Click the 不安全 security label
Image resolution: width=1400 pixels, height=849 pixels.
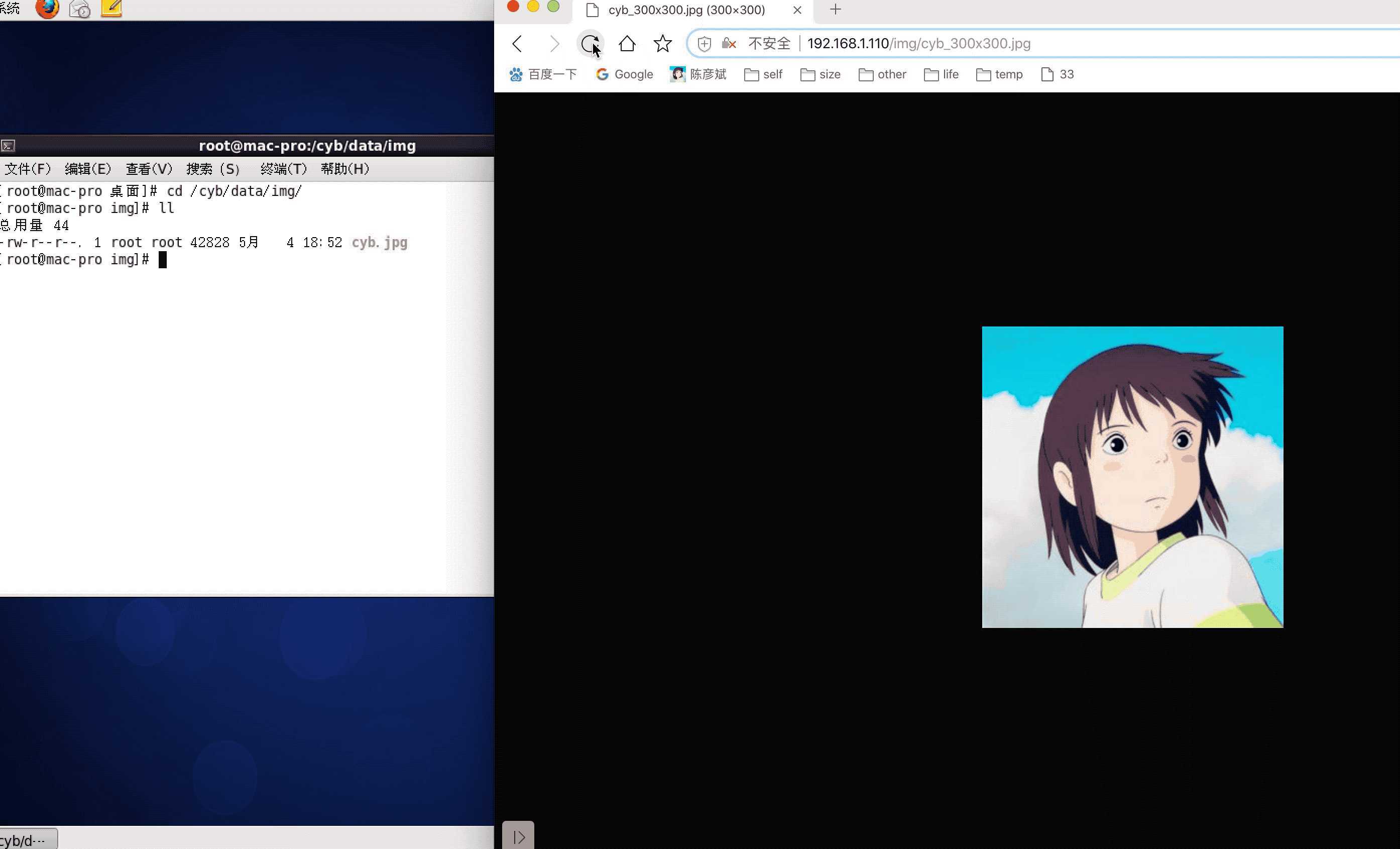coord(769,43)
